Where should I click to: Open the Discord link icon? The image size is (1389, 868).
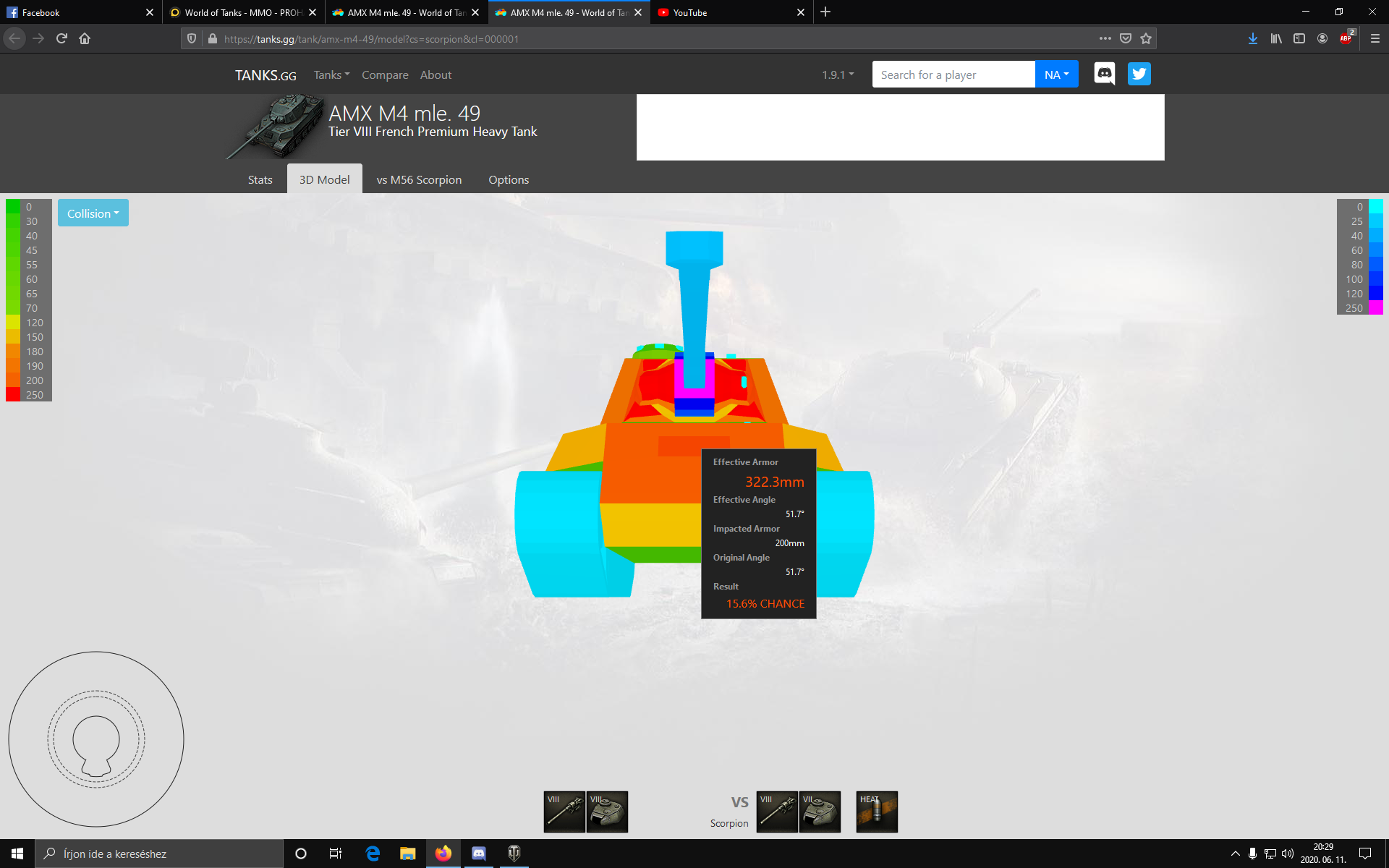pos(1105,74)
